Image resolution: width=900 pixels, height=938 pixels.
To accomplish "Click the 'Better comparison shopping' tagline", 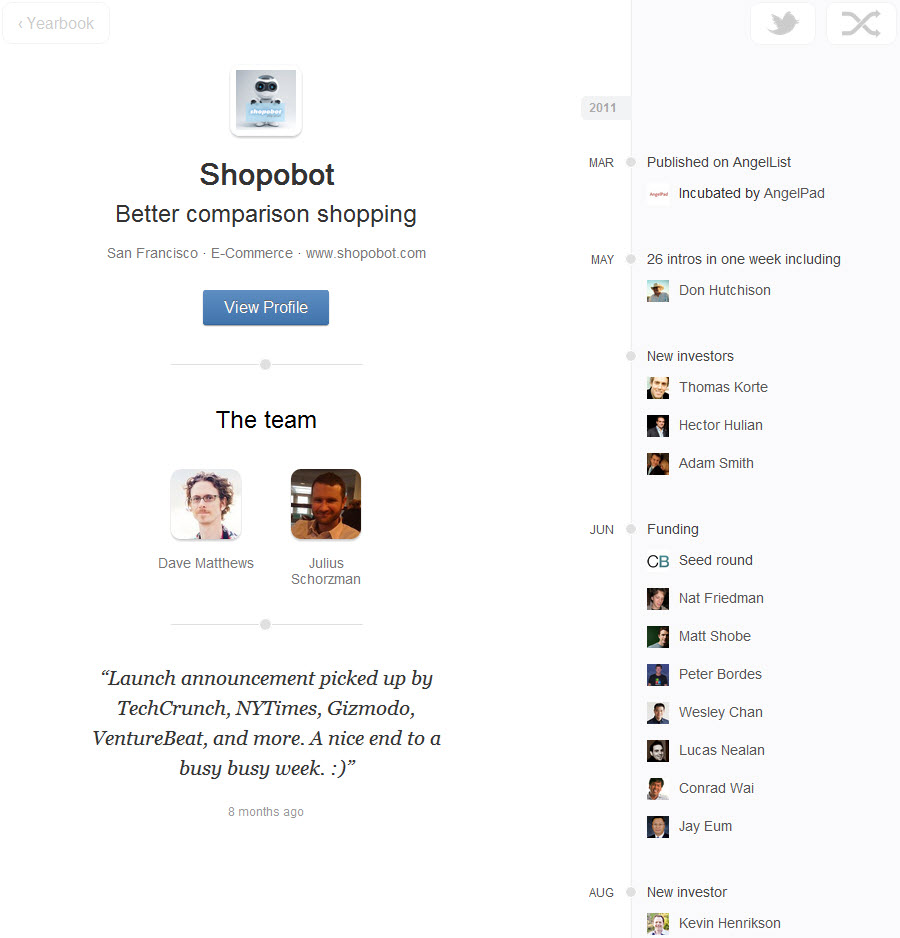I will 266,214.
